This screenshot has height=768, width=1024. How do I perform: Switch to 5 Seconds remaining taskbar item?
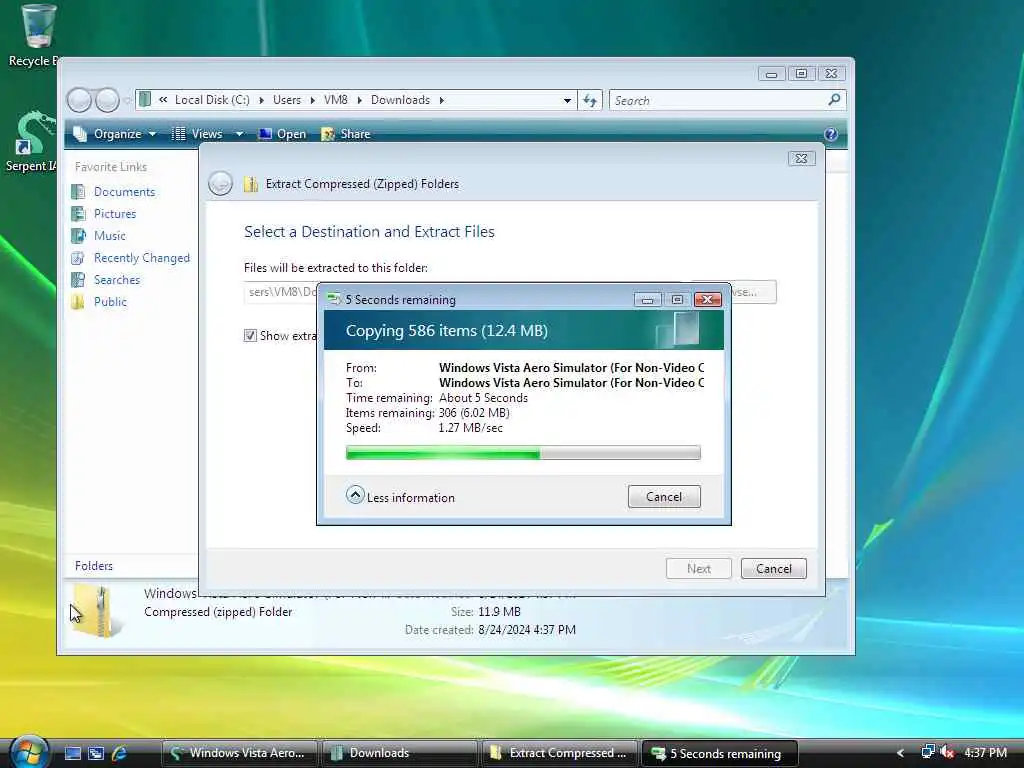tap(719, 753)
